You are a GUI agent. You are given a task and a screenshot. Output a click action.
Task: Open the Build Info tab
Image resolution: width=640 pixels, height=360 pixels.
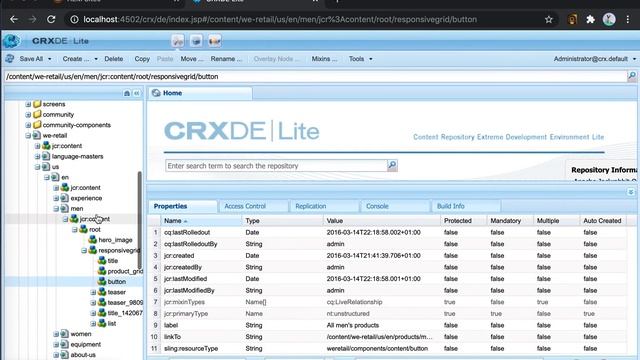[x=466, y=206]
